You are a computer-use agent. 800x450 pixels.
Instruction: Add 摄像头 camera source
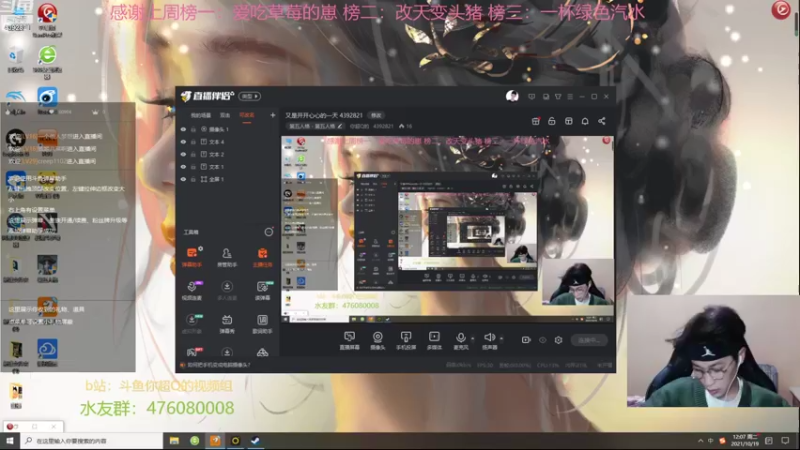point(378,340)
